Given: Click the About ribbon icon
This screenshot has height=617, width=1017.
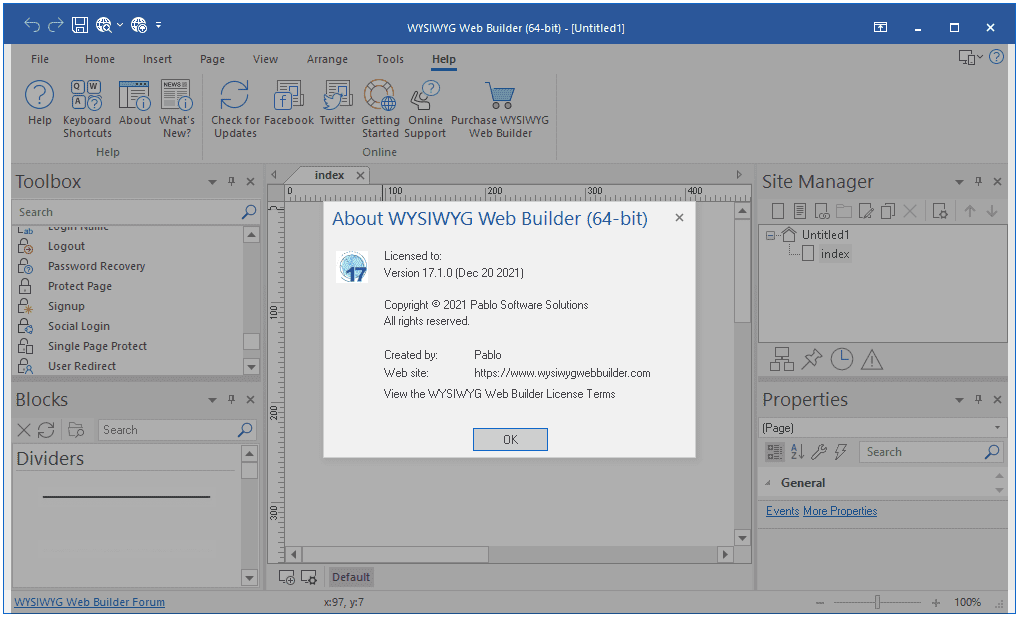Looking at the screenshot, I should [134, 103].
